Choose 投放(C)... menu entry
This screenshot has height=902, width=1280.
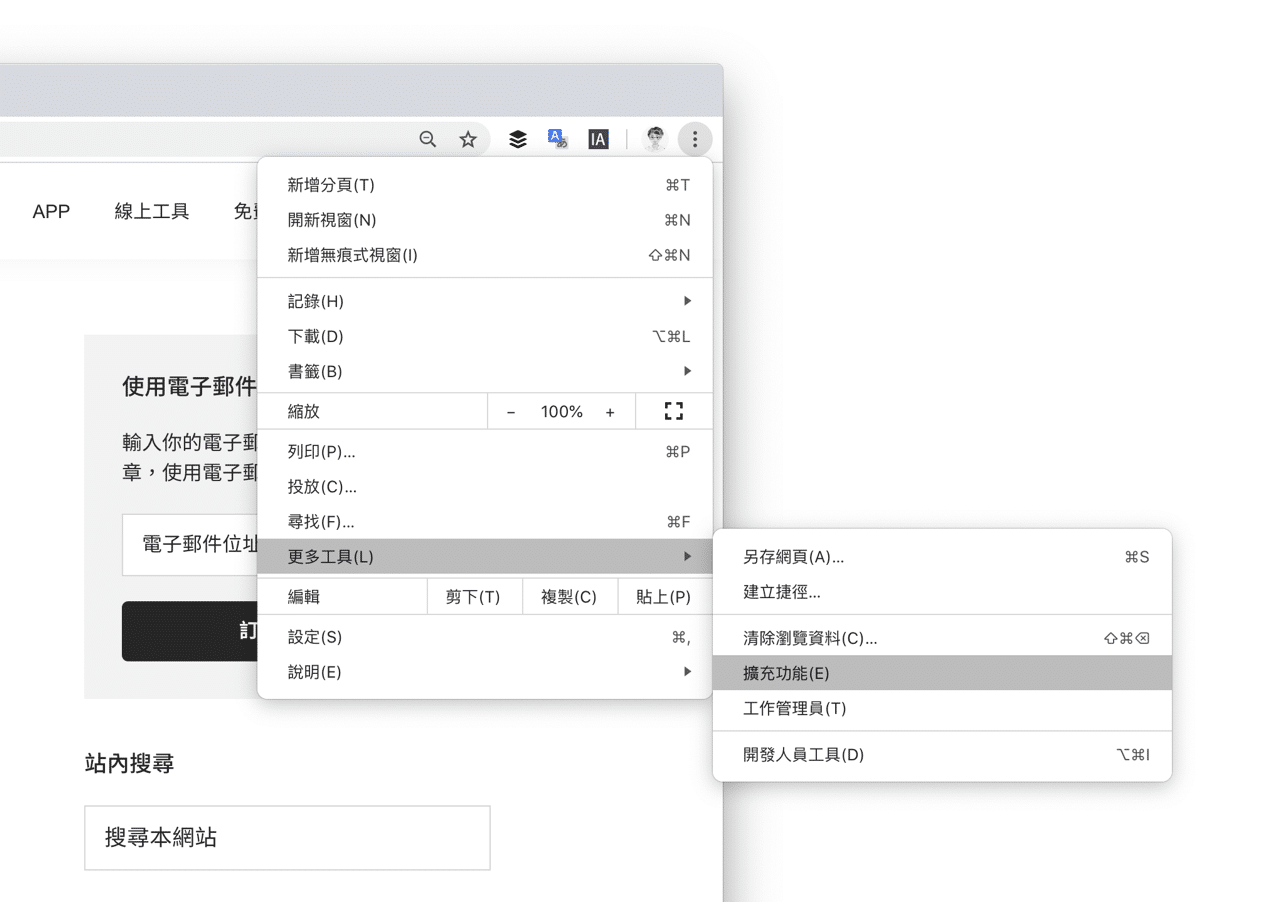pyautogui.click(x=485, y=487)
